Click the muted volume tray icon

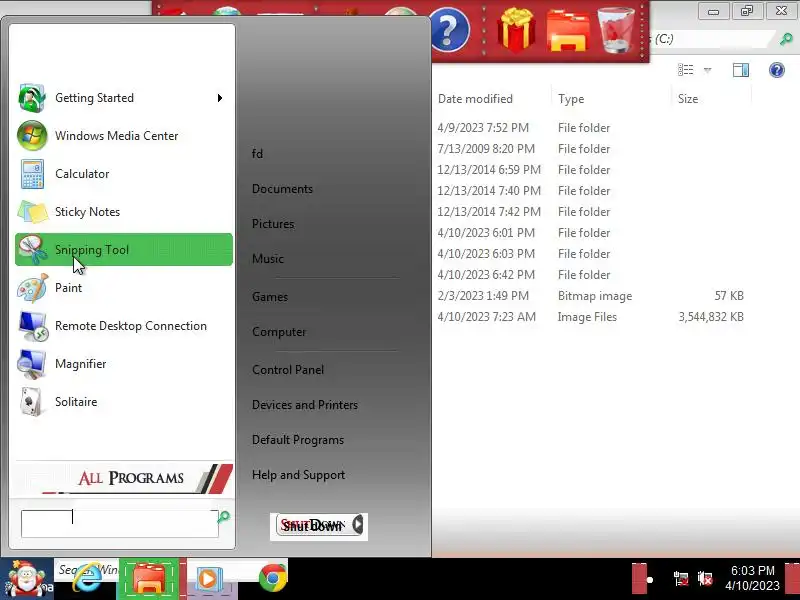pyautogui.click(x=705, y=579)
